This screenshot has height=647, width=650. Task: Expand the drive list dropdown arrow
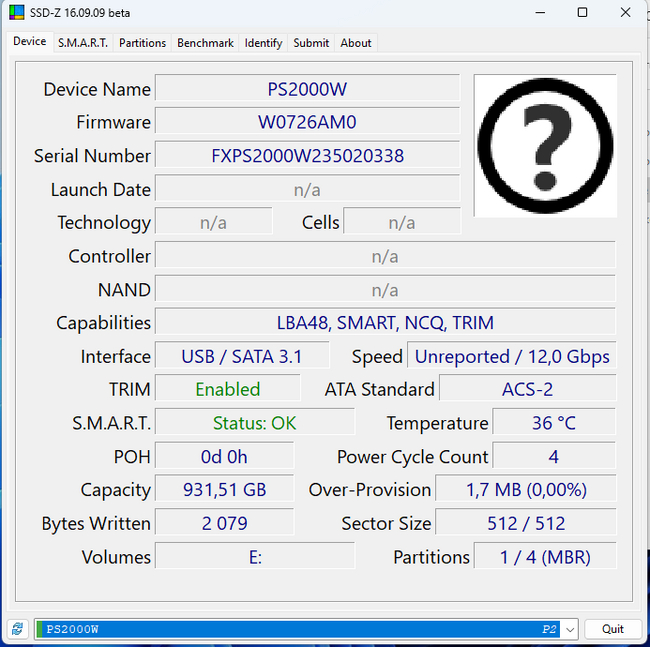(x=569, y=629)
